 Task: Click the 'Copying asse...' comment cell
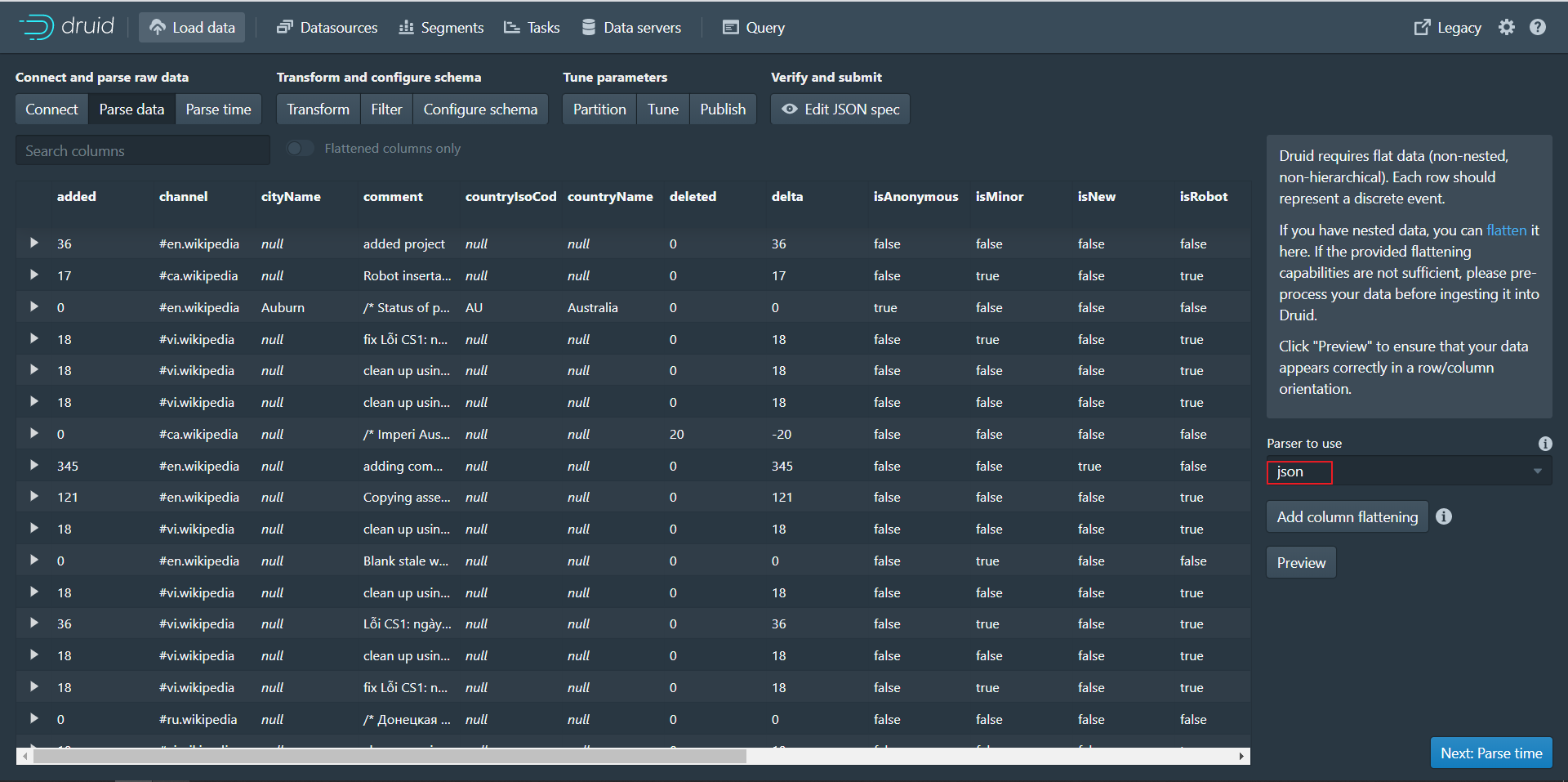[406, 497]
